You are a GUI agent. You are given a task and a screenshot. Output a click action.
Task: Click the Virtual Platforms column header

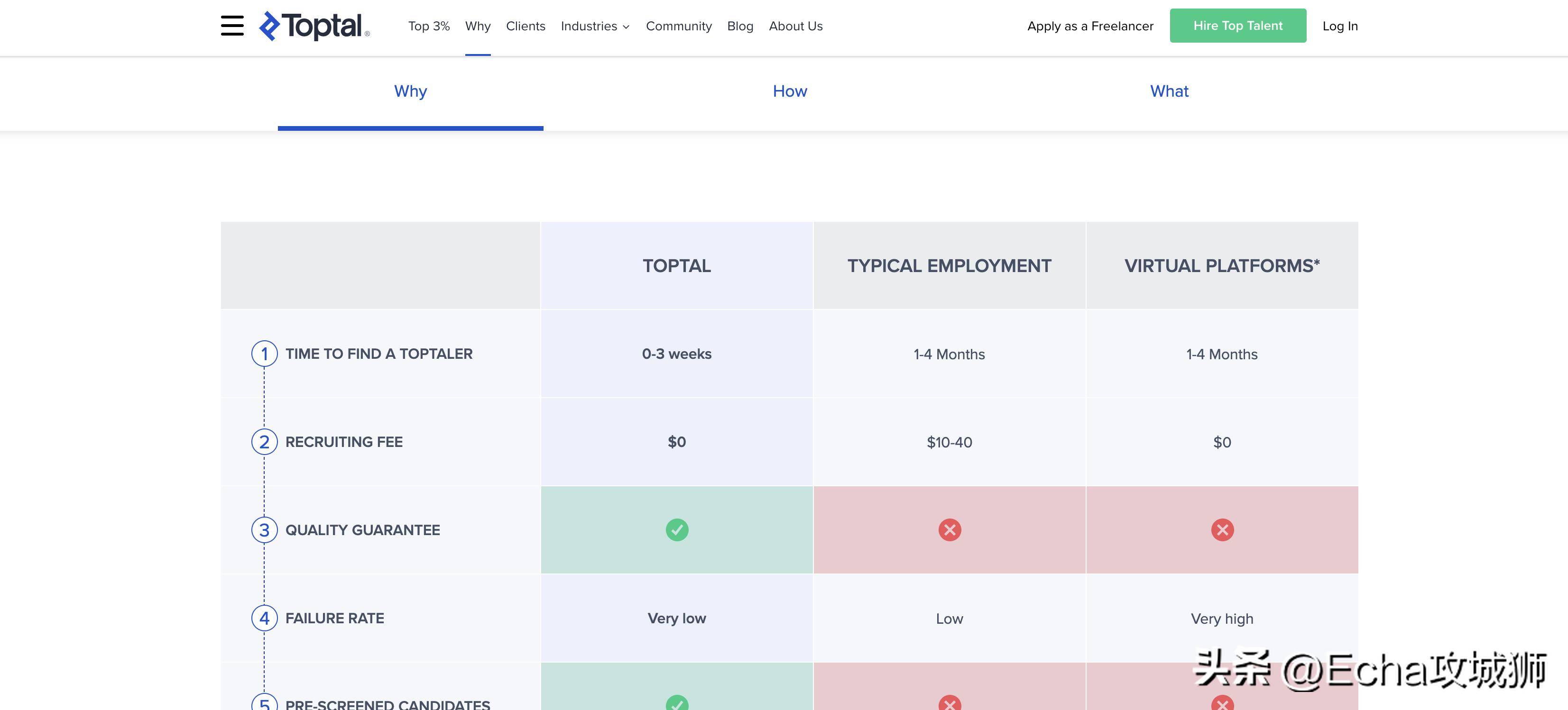tap(1222, 266)
